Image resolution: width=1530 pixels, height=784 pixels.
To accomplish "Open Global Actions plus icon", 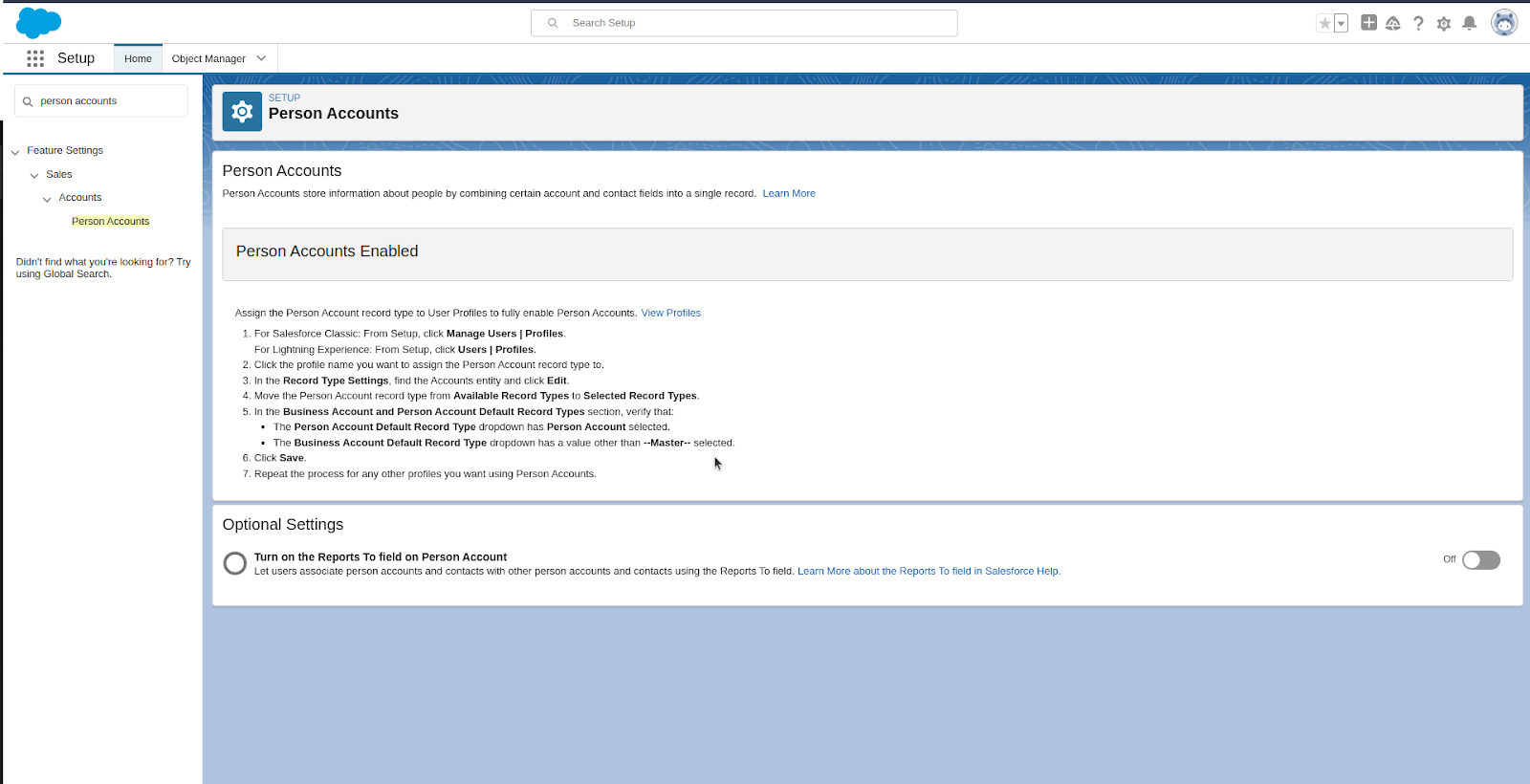I will coord(1368,23).
